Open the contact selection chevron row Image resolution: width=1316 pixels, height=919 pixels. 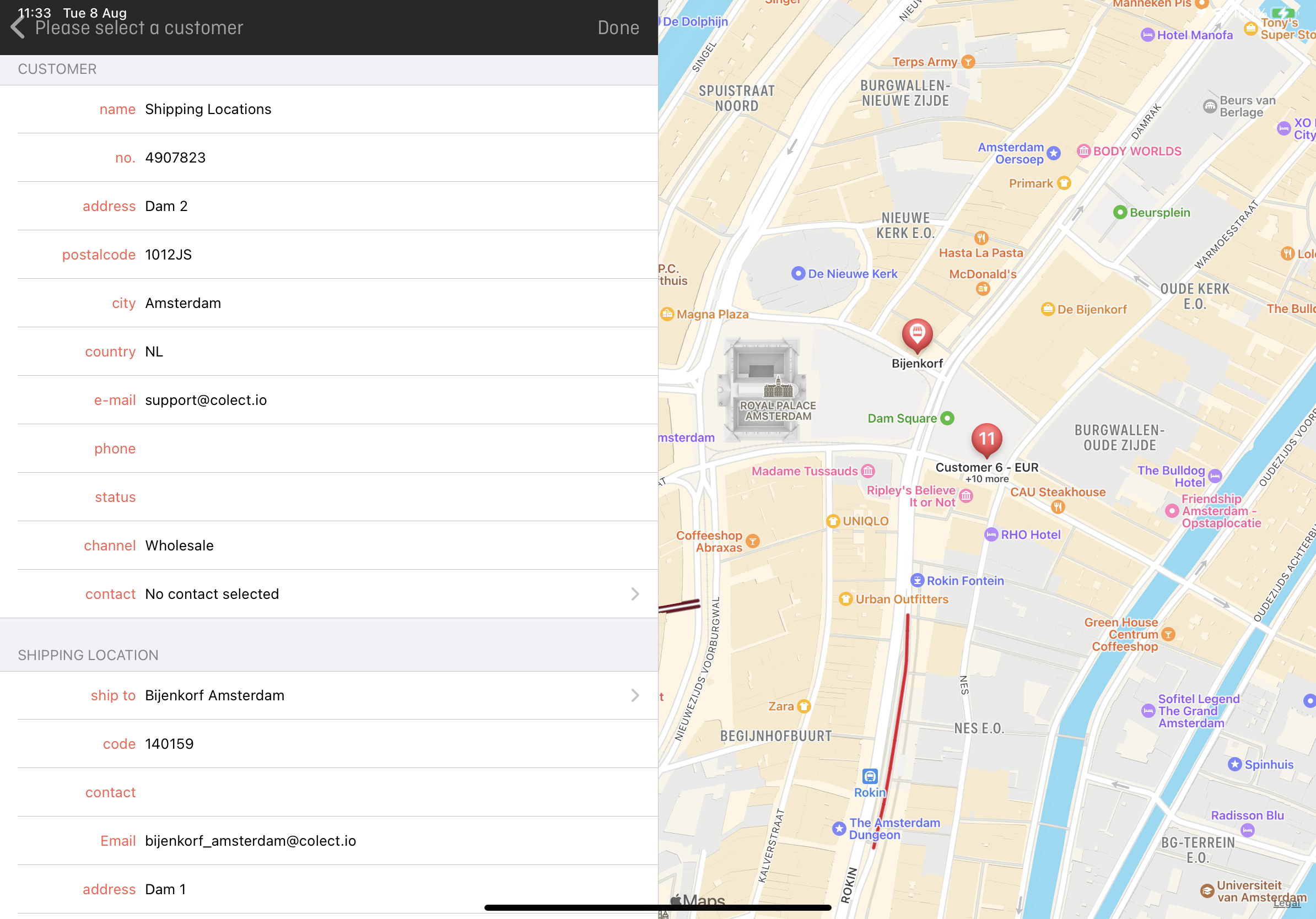pos(634,594)
